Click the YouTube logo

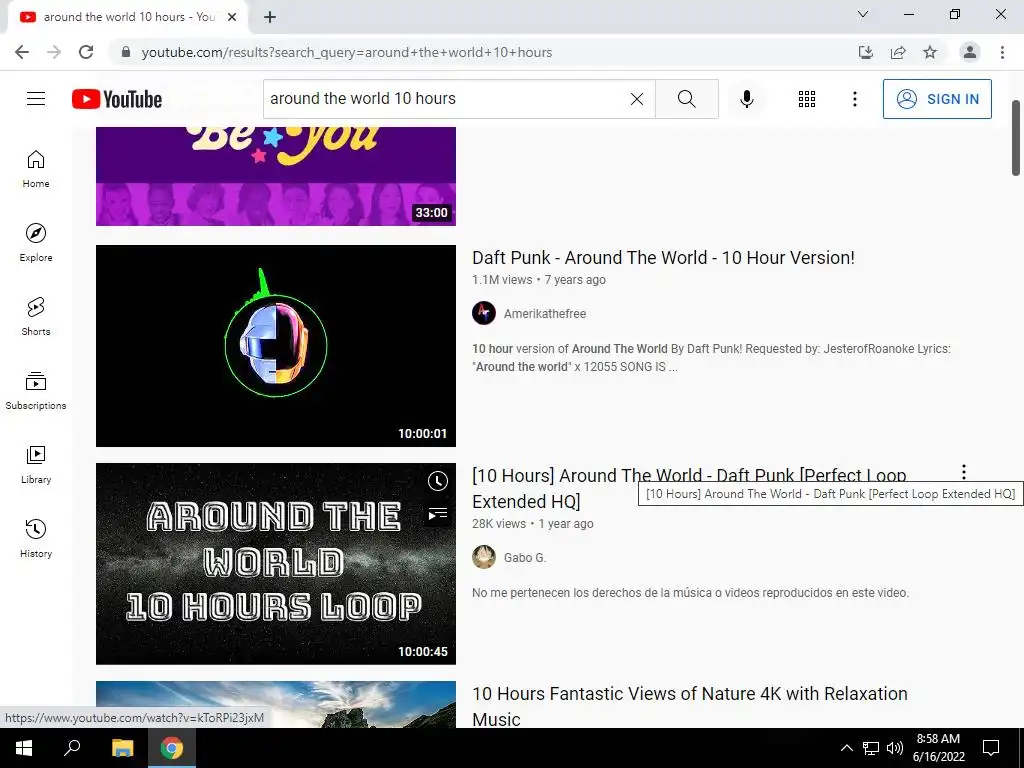tap(117, 99)
